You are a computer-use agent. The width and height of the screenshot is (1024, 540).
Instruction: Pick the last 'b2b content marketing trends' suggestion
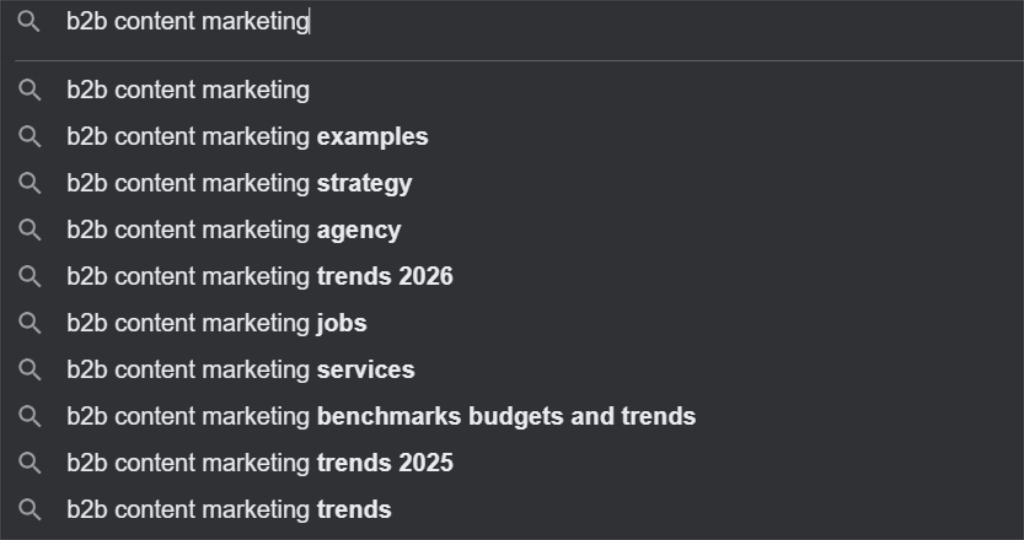coord(228,510)
